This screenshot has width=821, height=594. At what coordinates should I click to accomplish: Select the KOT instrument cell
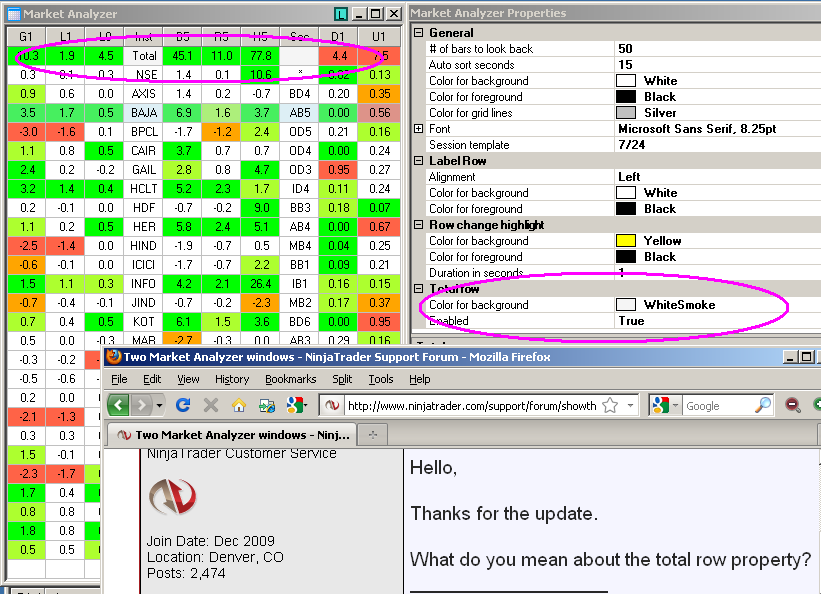(x=143, y=322)
